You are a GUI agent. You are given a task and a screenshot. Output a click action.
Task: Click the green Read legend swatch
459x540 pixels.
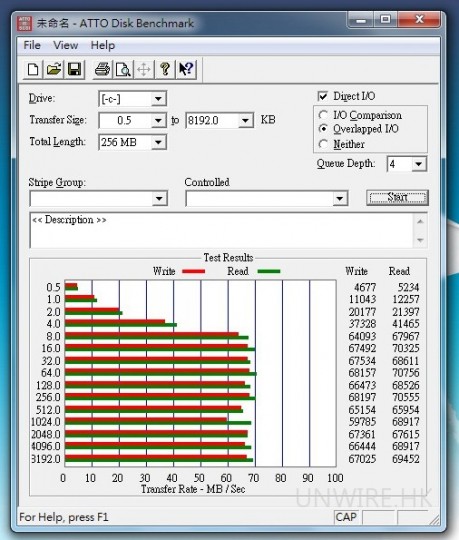click(x=269, y=271)
